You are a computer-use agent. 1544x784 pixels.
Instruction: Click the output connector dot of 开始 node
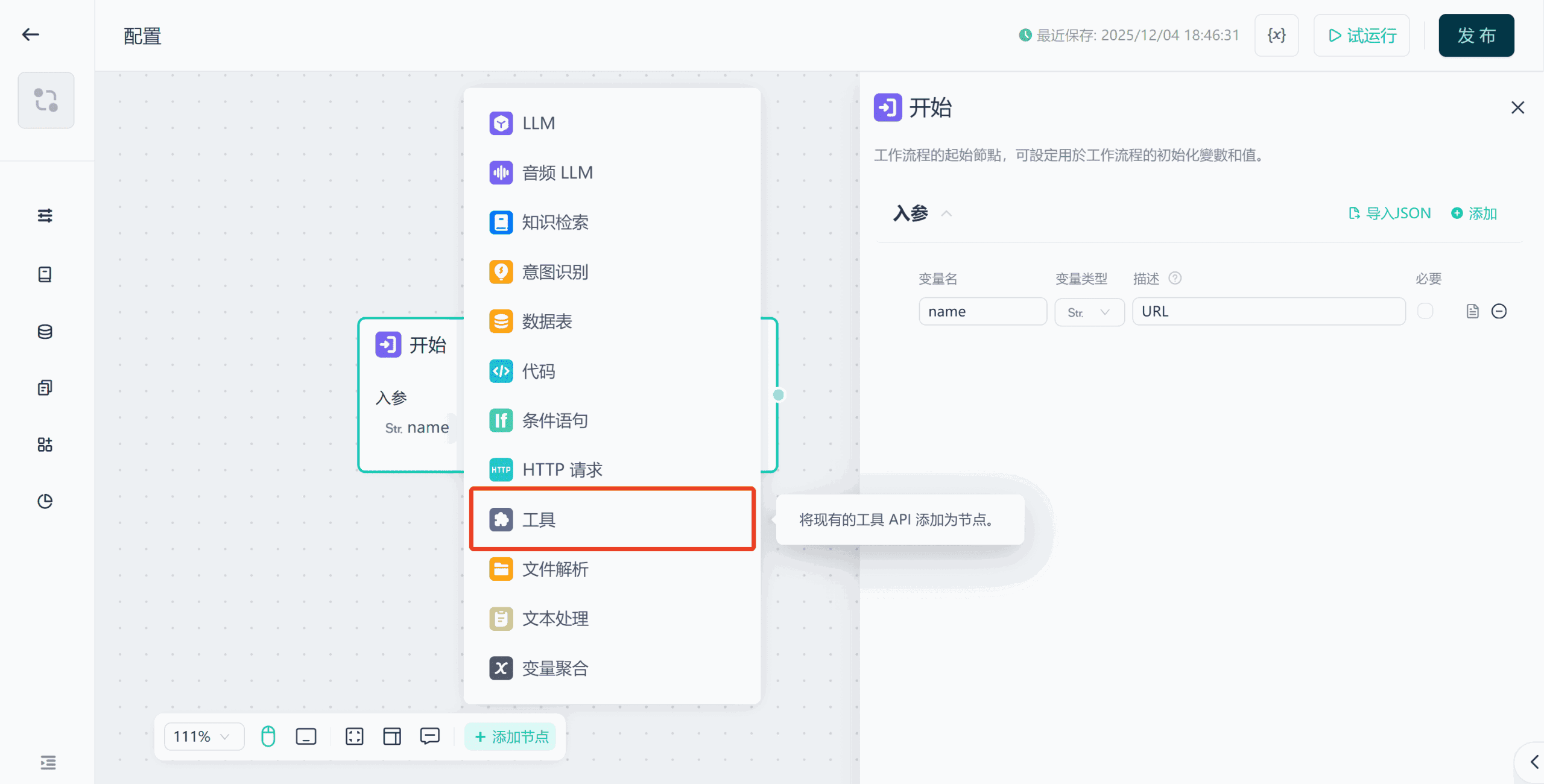[x=778, y=395]
